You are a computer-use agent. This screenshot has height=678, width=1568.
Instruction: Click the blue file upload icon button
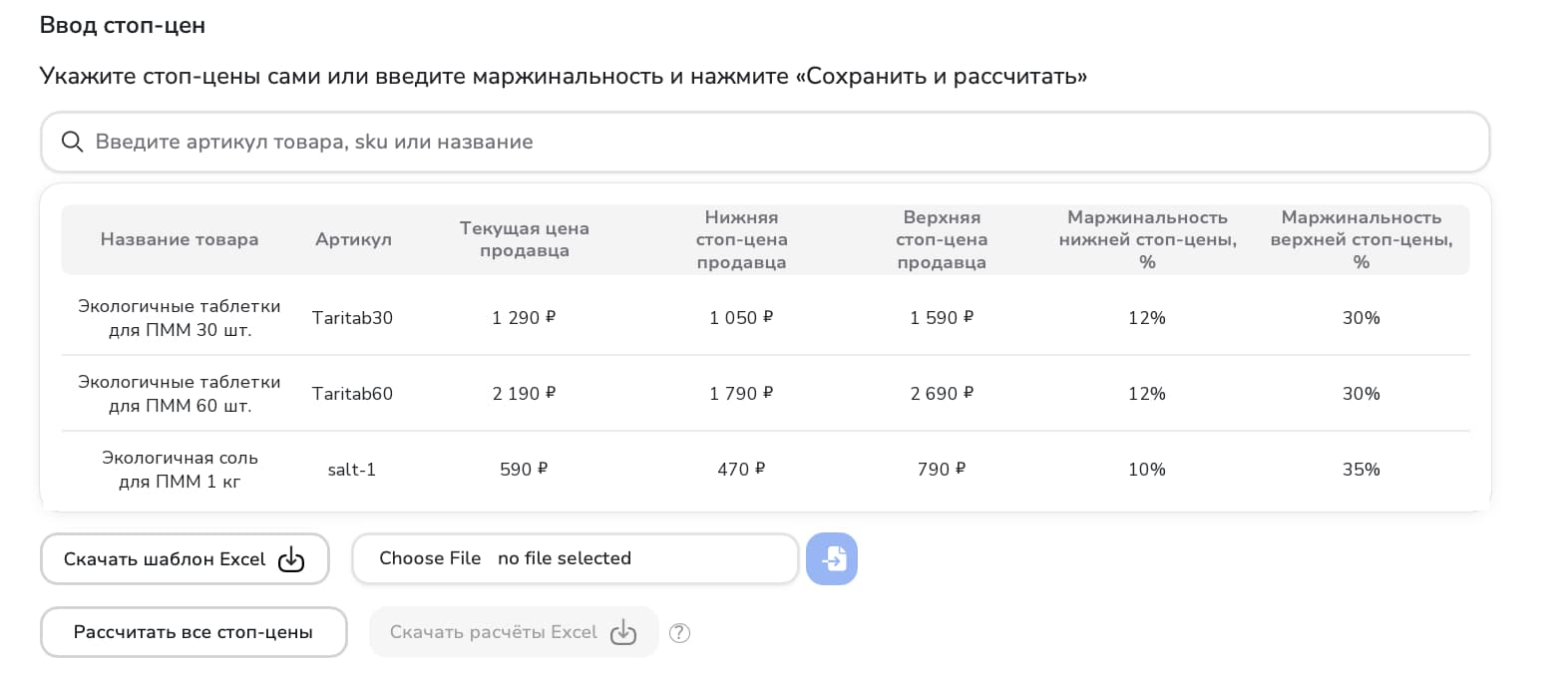click(832, 558)
